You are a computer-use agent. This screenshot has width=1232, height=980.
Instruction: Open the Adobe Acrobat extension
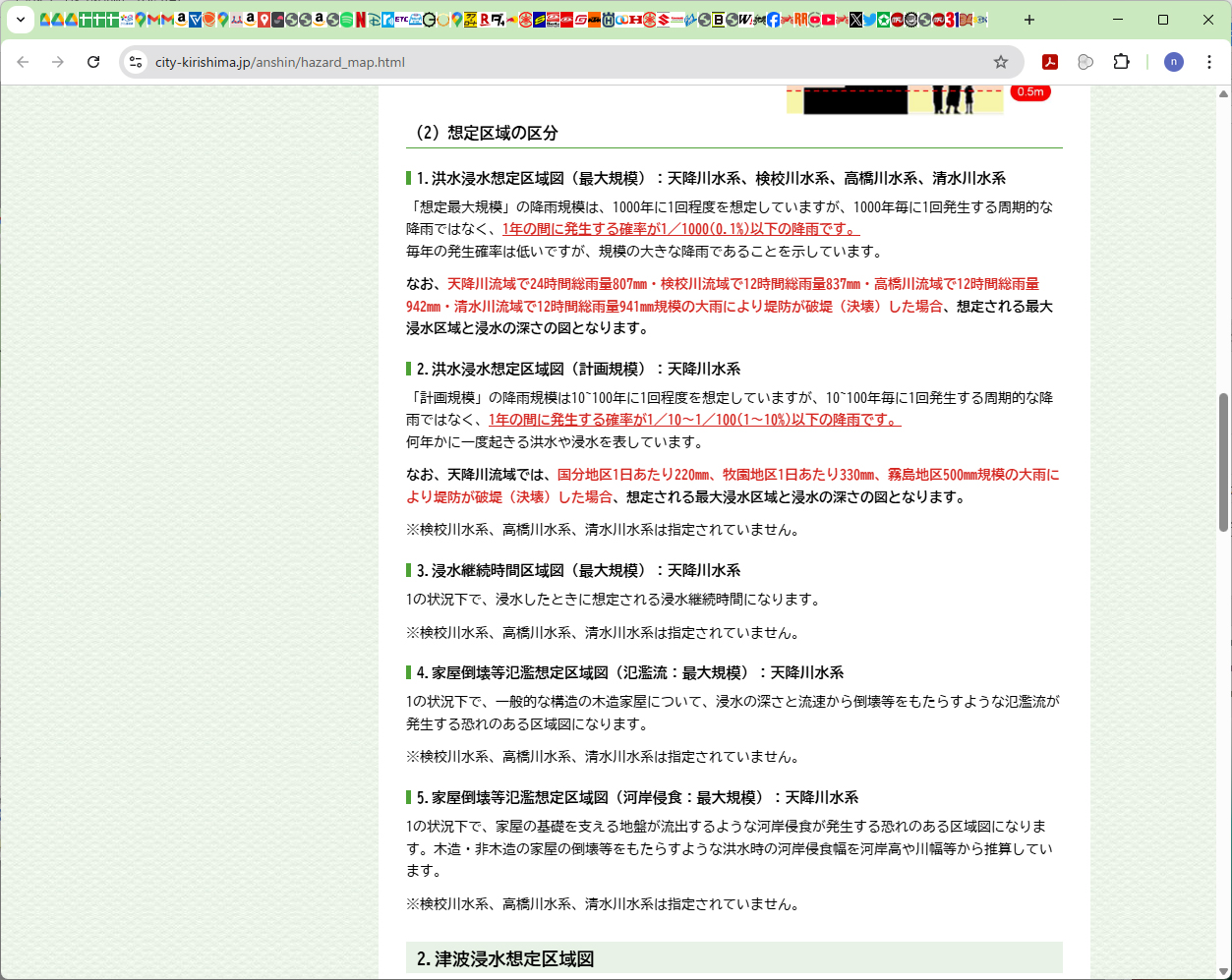(x=1050, y=62)
